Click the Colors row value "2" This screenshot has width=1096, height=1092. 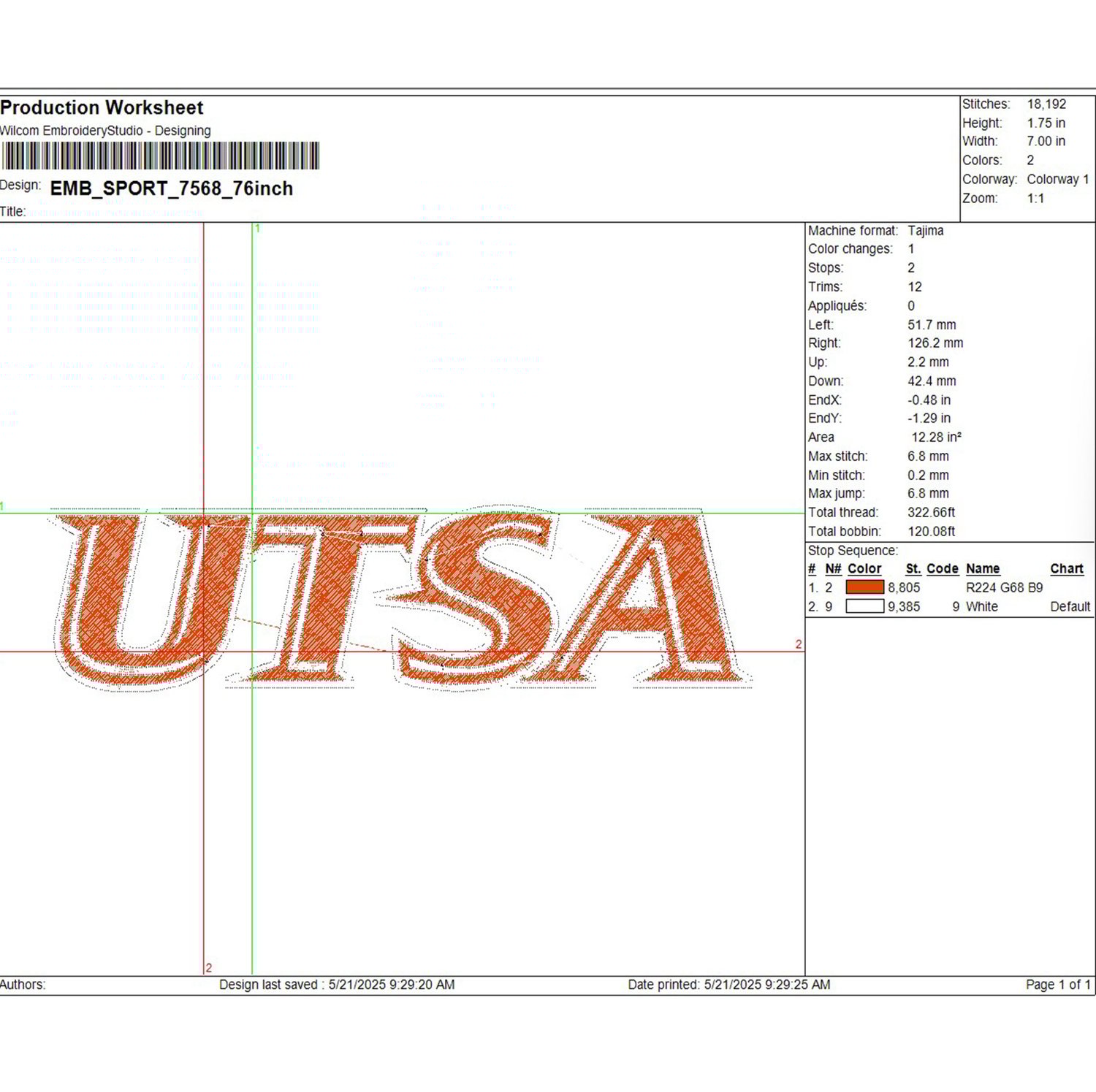(x=1030, y=160)
